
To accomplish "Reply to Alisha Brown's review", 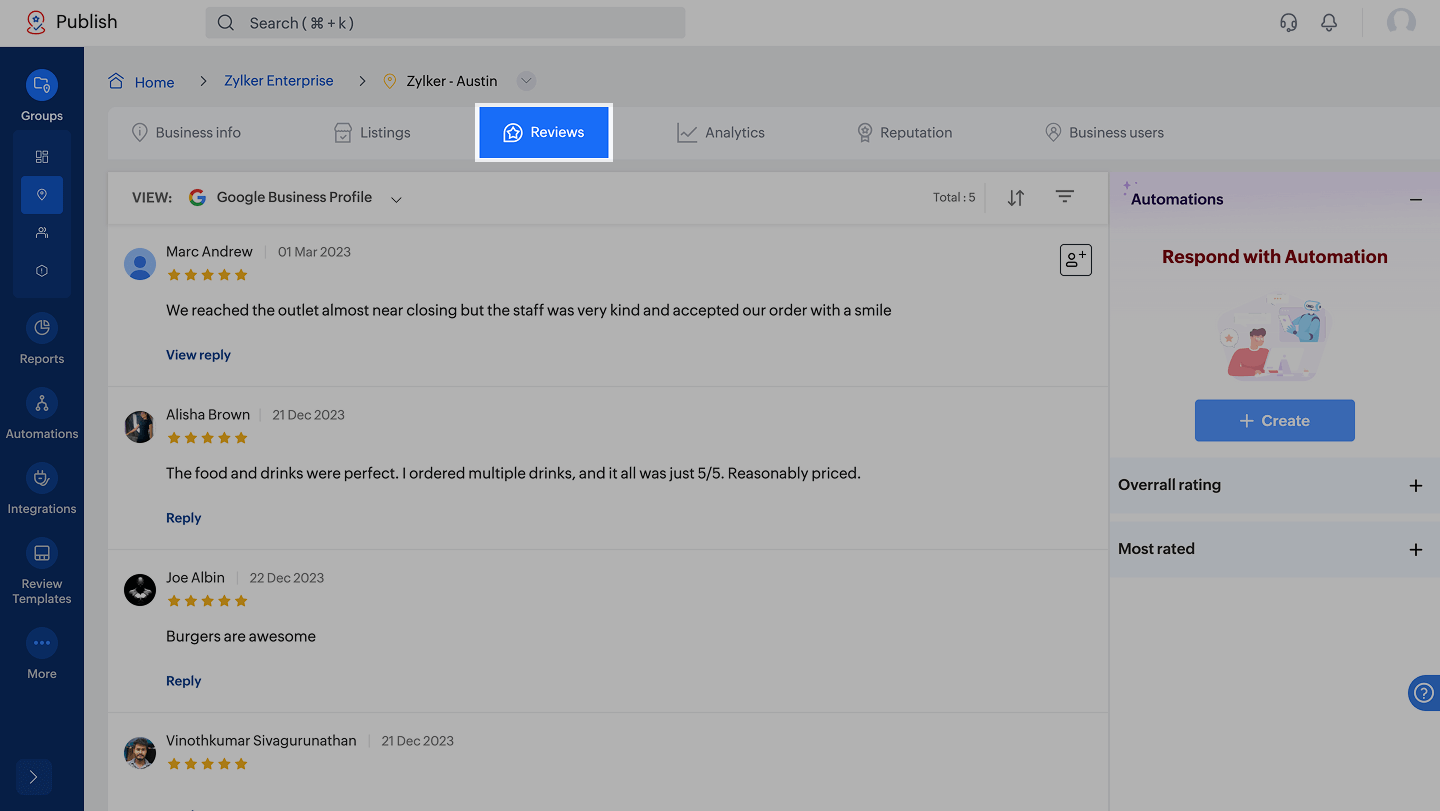I will tap(184, 518).
